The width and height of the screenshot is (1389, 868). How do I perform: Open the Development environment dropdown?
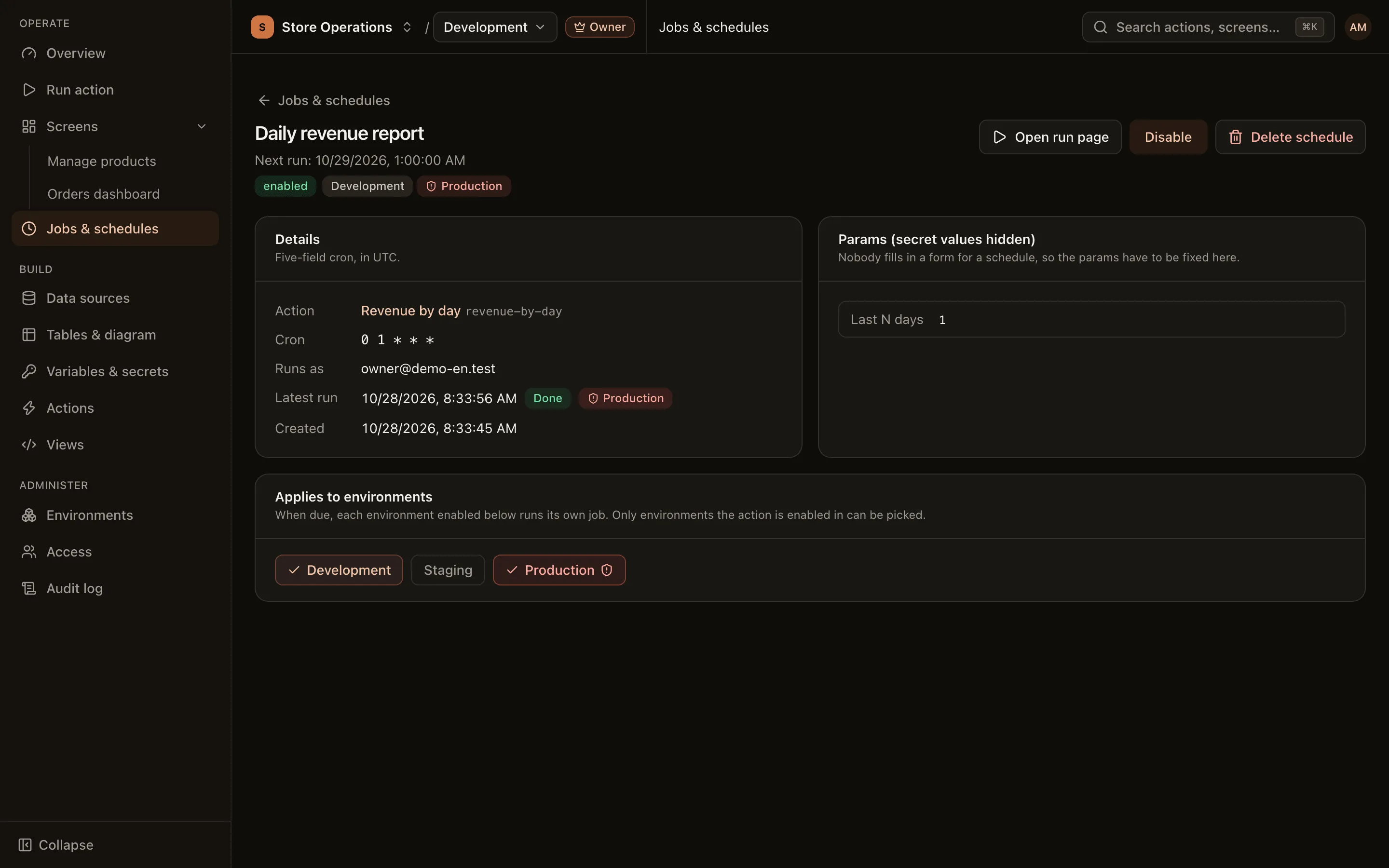tap(495, 27)
